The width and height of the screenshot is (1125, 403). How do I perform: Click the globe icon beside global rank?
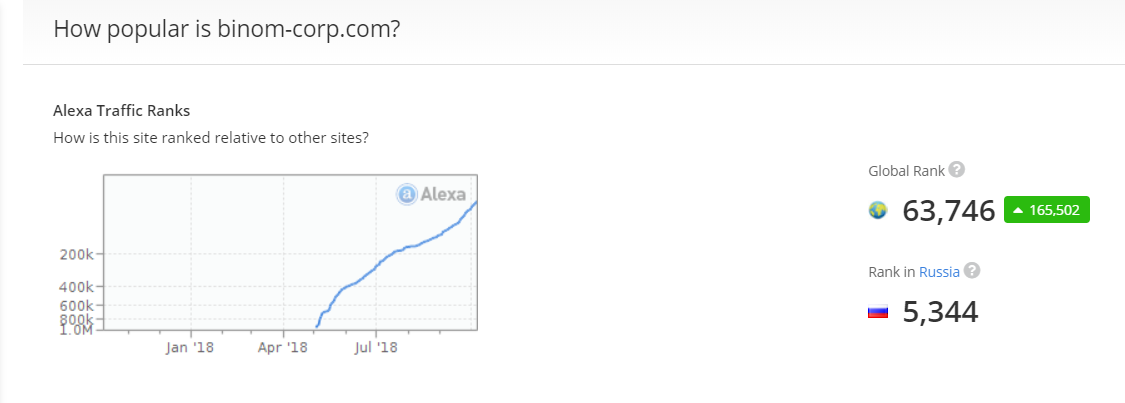click(877, 210)
